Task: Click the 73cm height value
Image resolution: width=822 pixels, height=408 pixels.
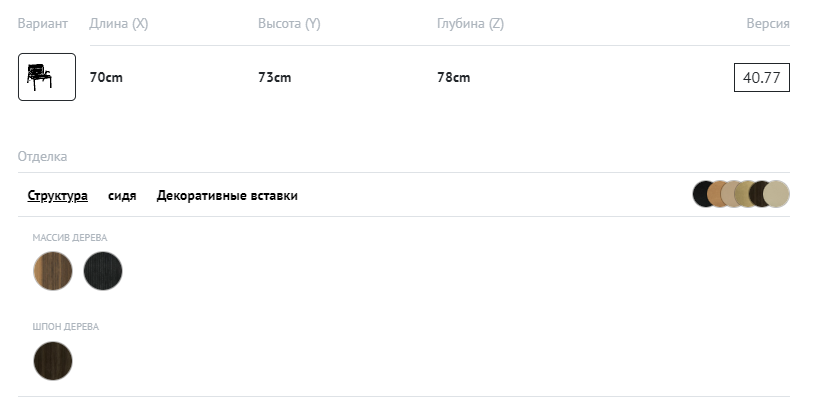Action: click(274, 77)
